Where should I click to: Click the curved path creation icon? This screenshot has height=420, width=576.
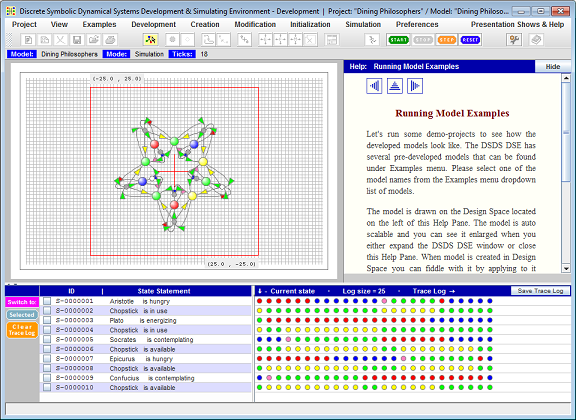208,40
